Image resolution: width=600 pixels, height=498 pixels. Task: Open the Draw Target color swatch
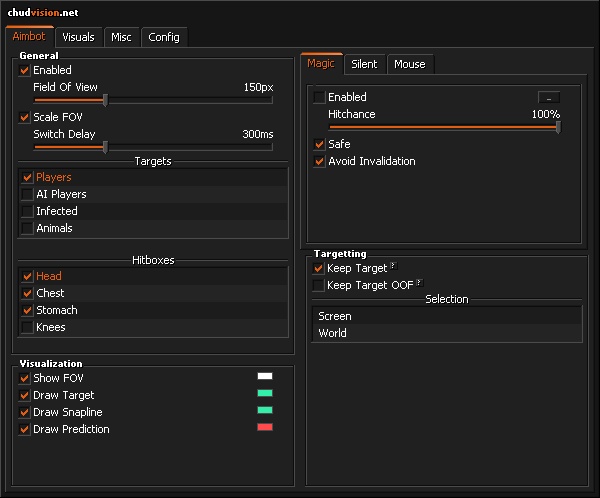point(265,393)
